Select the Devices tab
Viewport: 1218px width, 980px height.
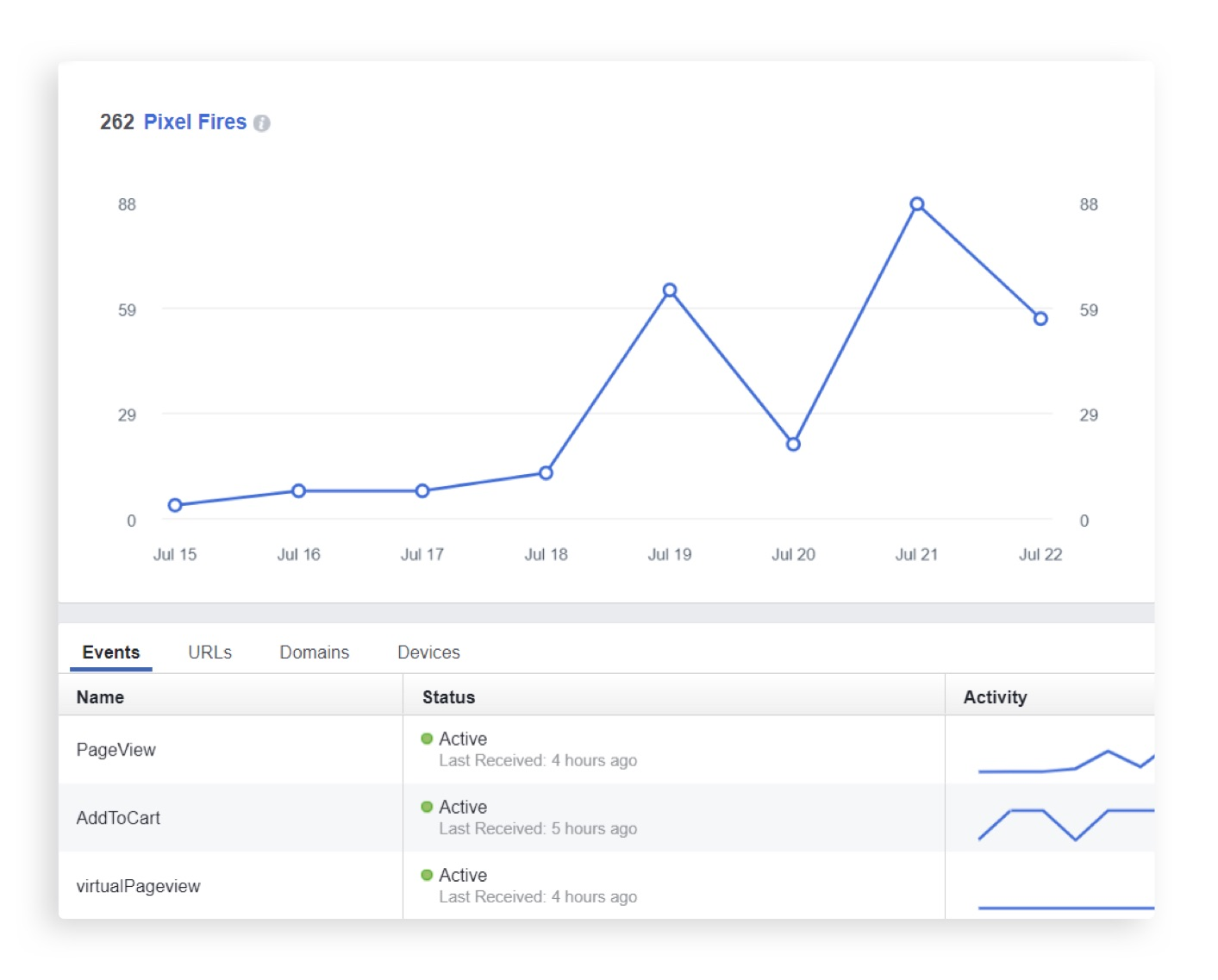[x=428, y=652]
